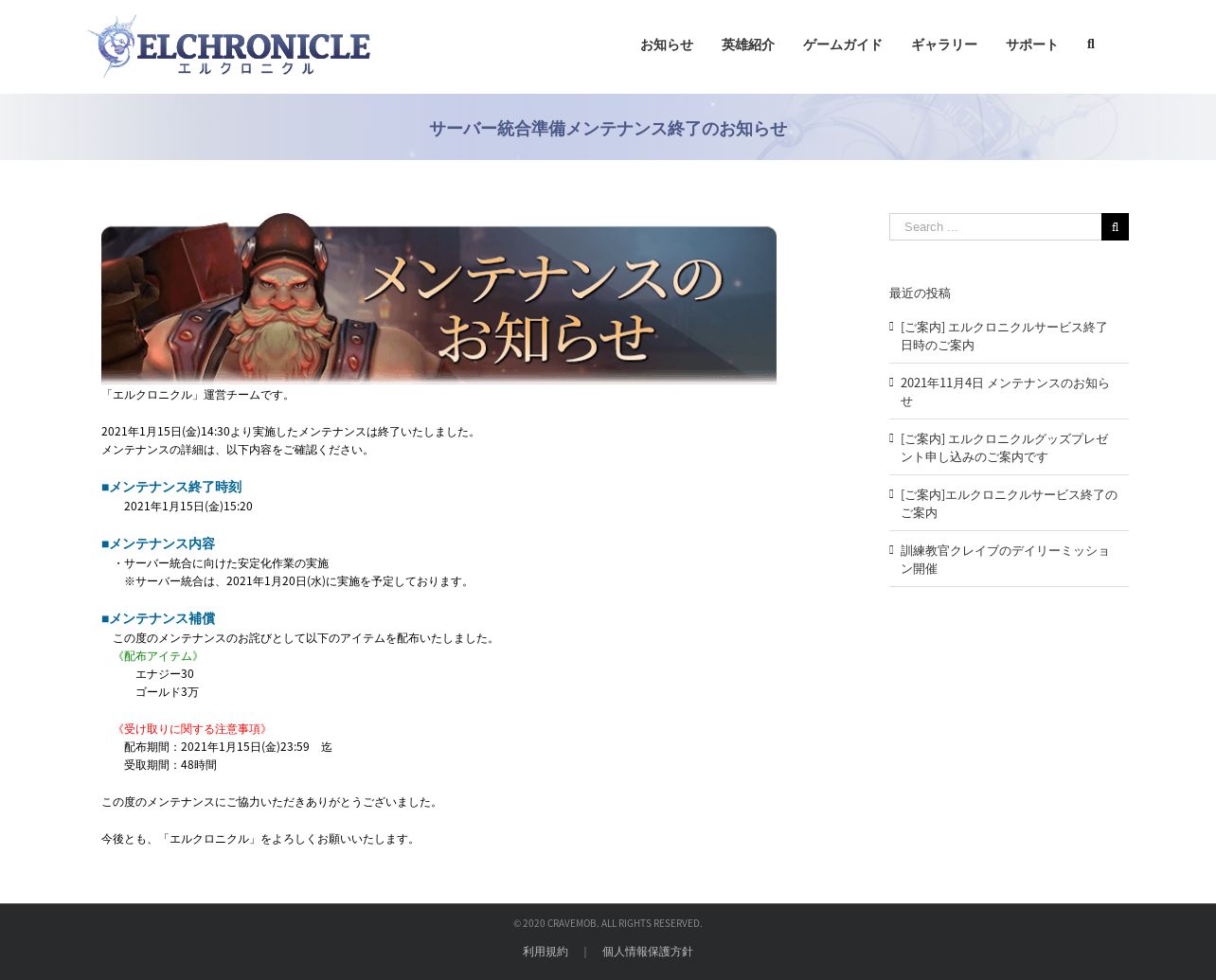
Task: Open the ゲームガイド menu
Action: tap(843, 45)
